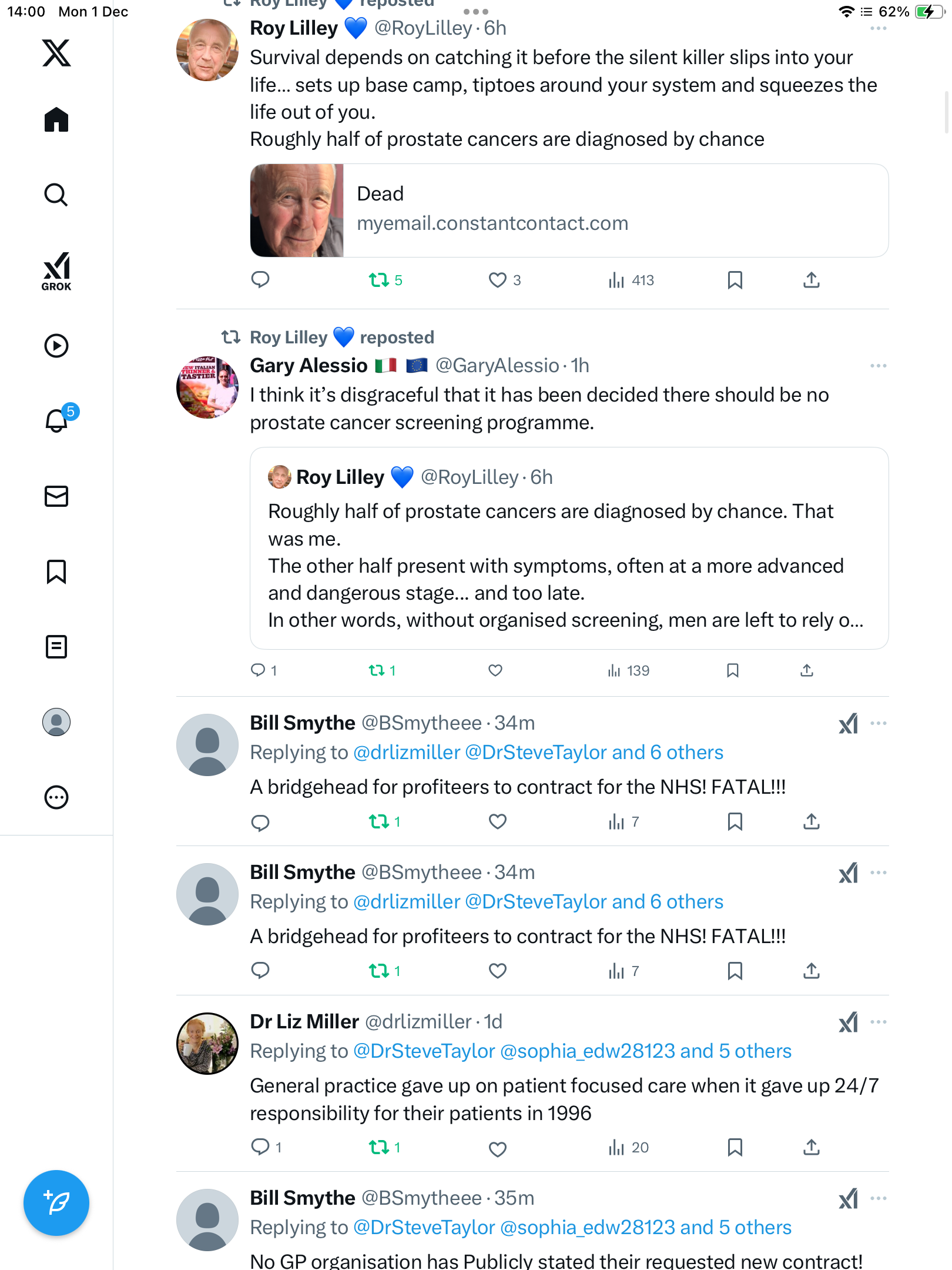Open the sidebar Bookmarks item
952x1270 pixels.
[x=56, y=571]
